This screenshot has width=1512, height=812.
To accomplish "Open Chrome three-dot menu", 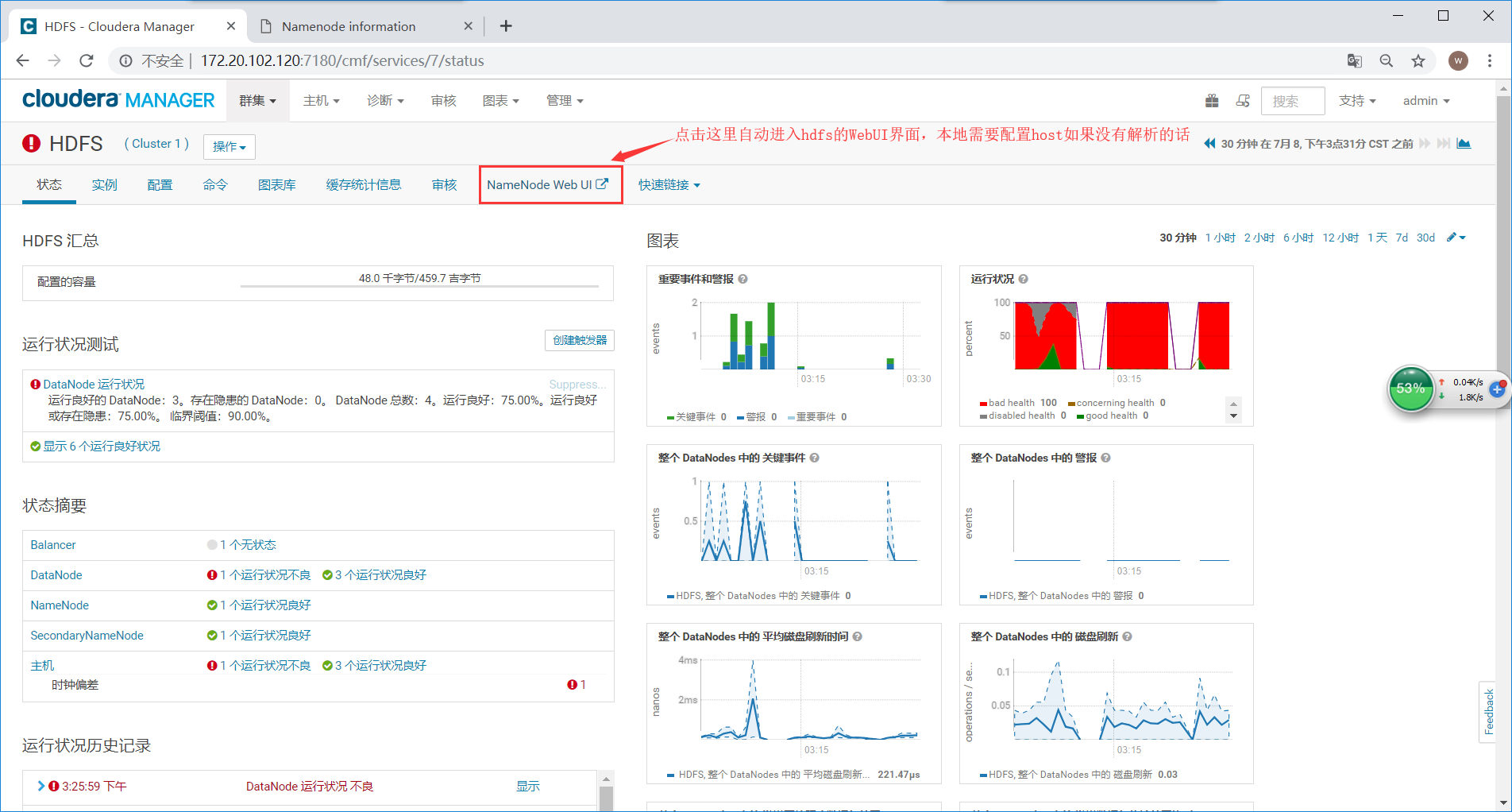I will [1490, 60].
